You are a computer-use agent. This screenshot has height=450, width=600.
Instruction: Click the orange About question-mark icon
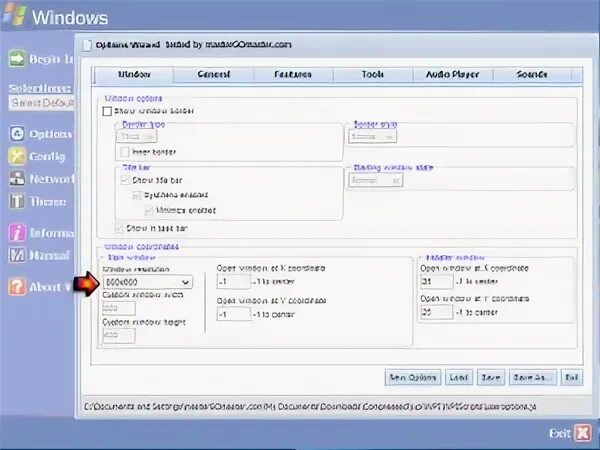click(17, 287)
